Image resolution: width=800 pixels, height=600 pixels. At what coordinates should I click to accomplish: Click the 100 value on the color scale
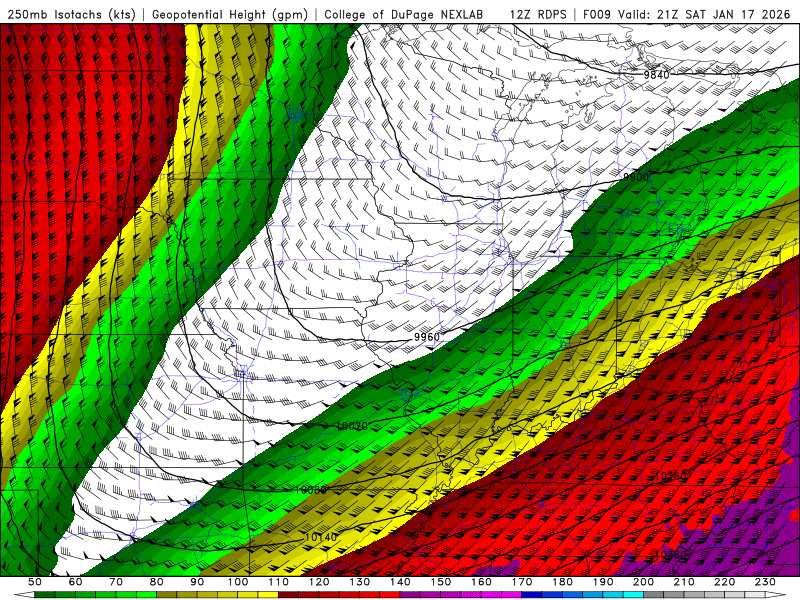pos(238,582)
